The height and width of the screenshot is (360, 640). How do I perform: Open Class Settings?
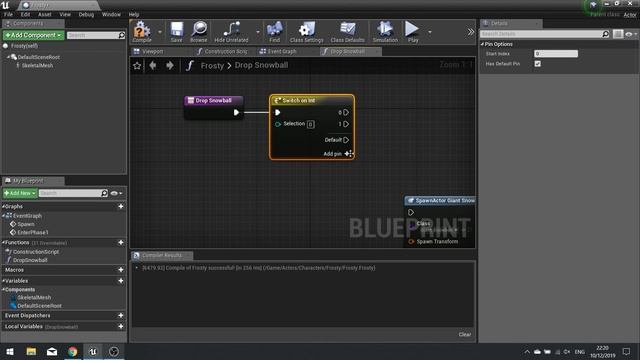coord(307,32)
